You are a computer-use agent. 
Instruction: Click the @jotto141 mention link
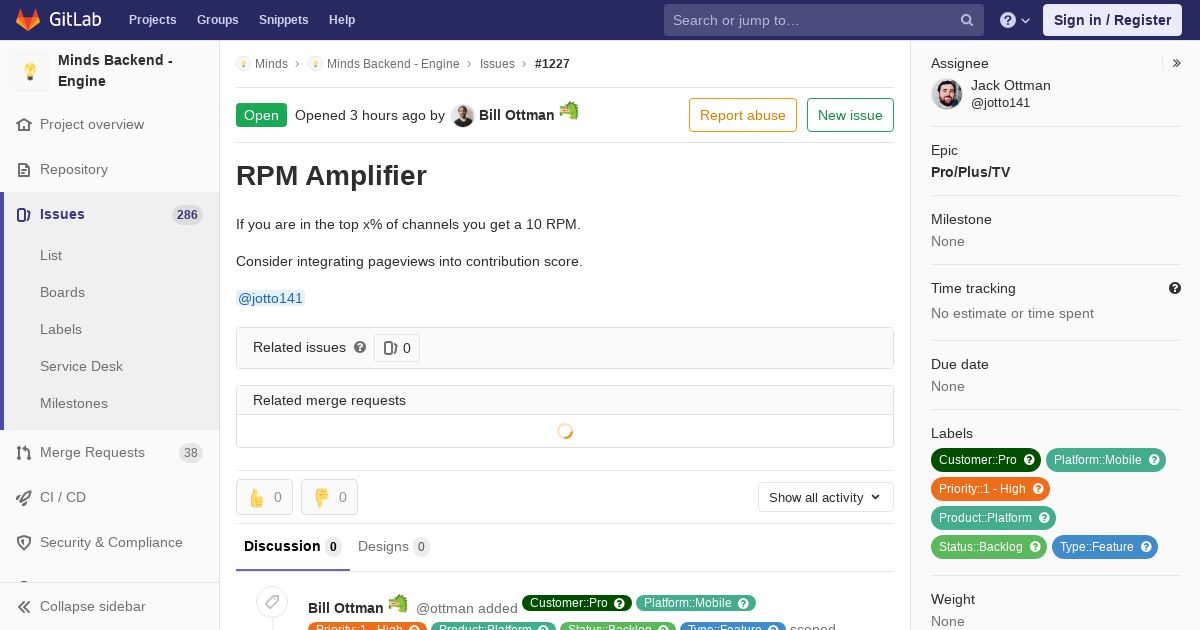tap(270, 298)
